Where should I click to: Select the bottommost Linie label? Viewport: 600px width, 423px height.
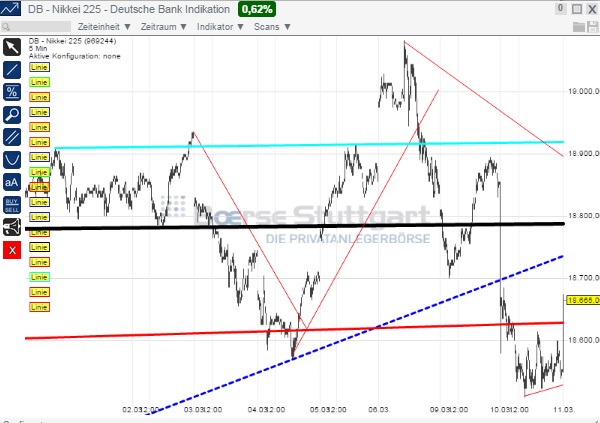point(39,307)
